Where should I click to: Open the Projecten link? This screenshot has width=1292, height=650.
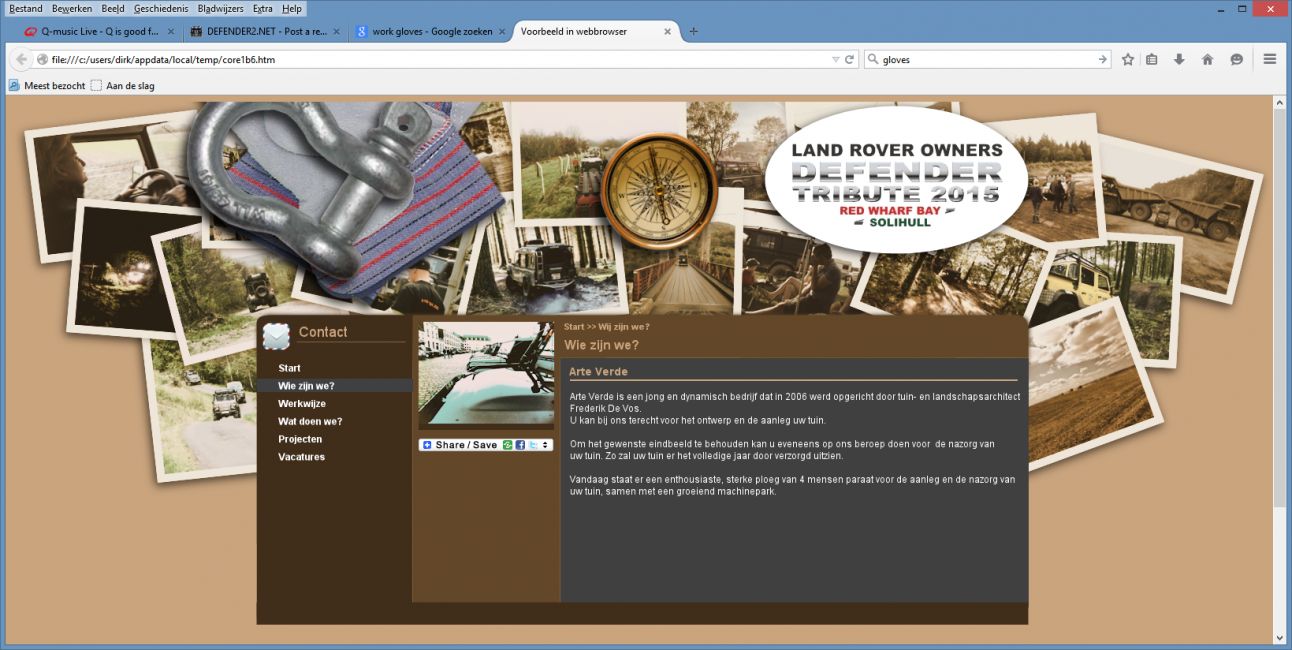pyautogui.click(x=300, y=439)
